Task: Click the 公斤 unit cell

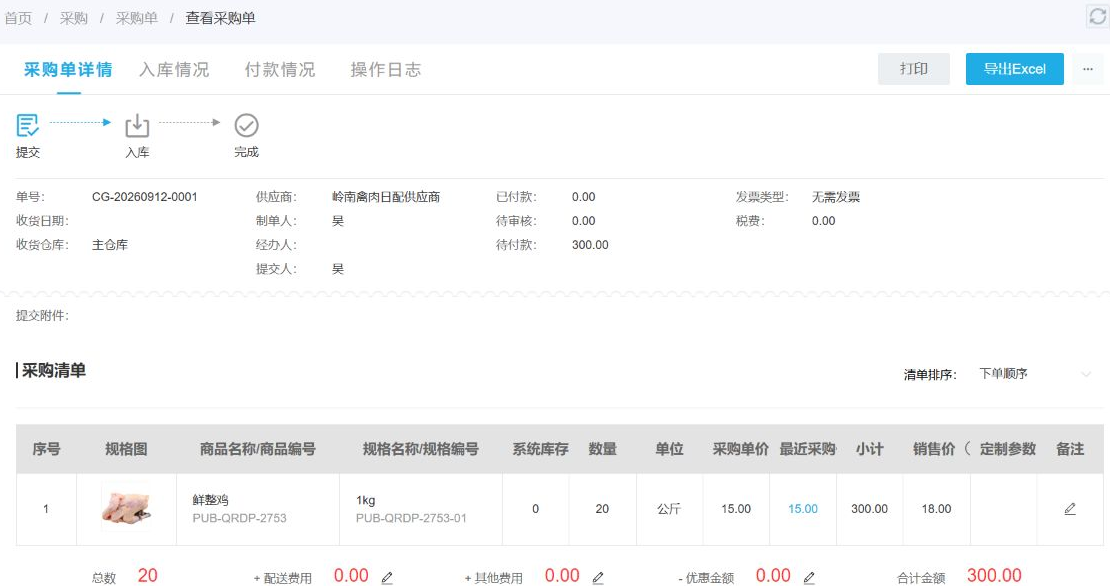Action: (x=668, y=509)
